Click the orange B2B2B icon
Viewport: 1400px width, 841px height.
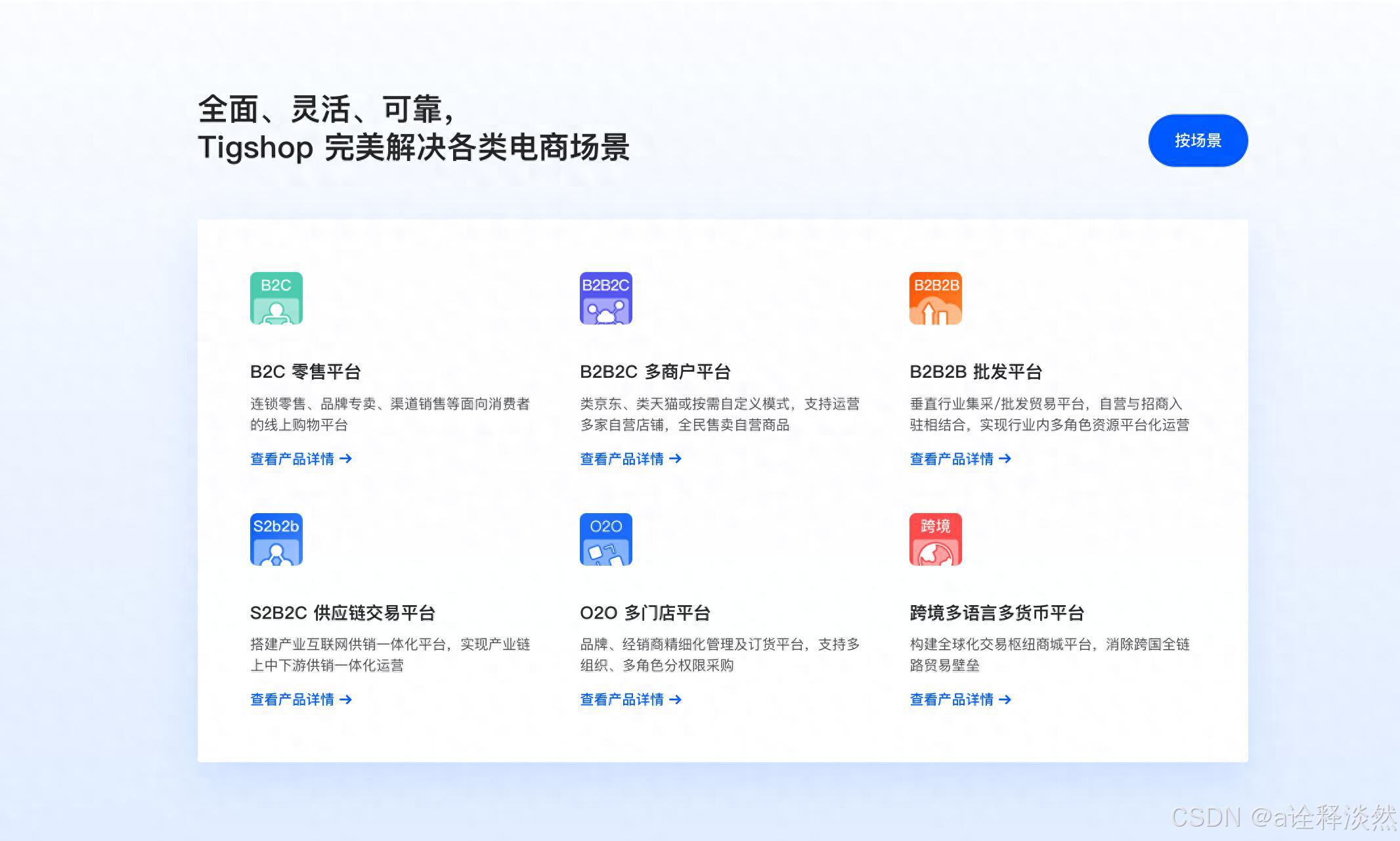coord(936,298)
